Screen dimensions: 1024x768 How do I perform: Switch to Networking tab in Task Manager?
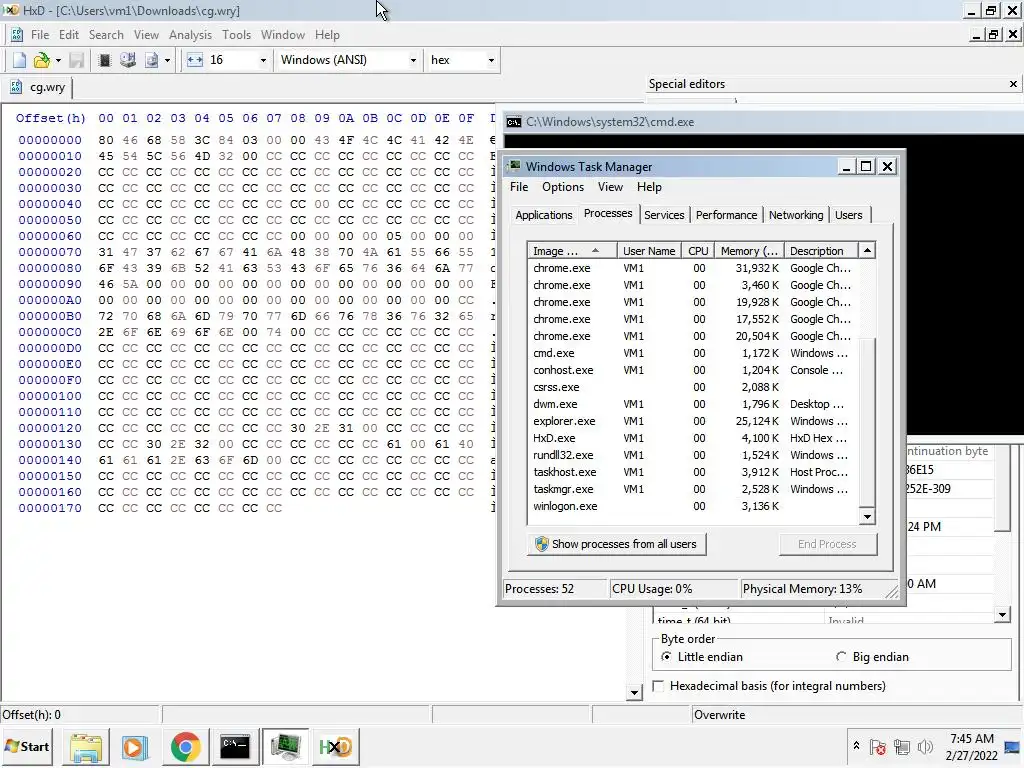(795, 215)
